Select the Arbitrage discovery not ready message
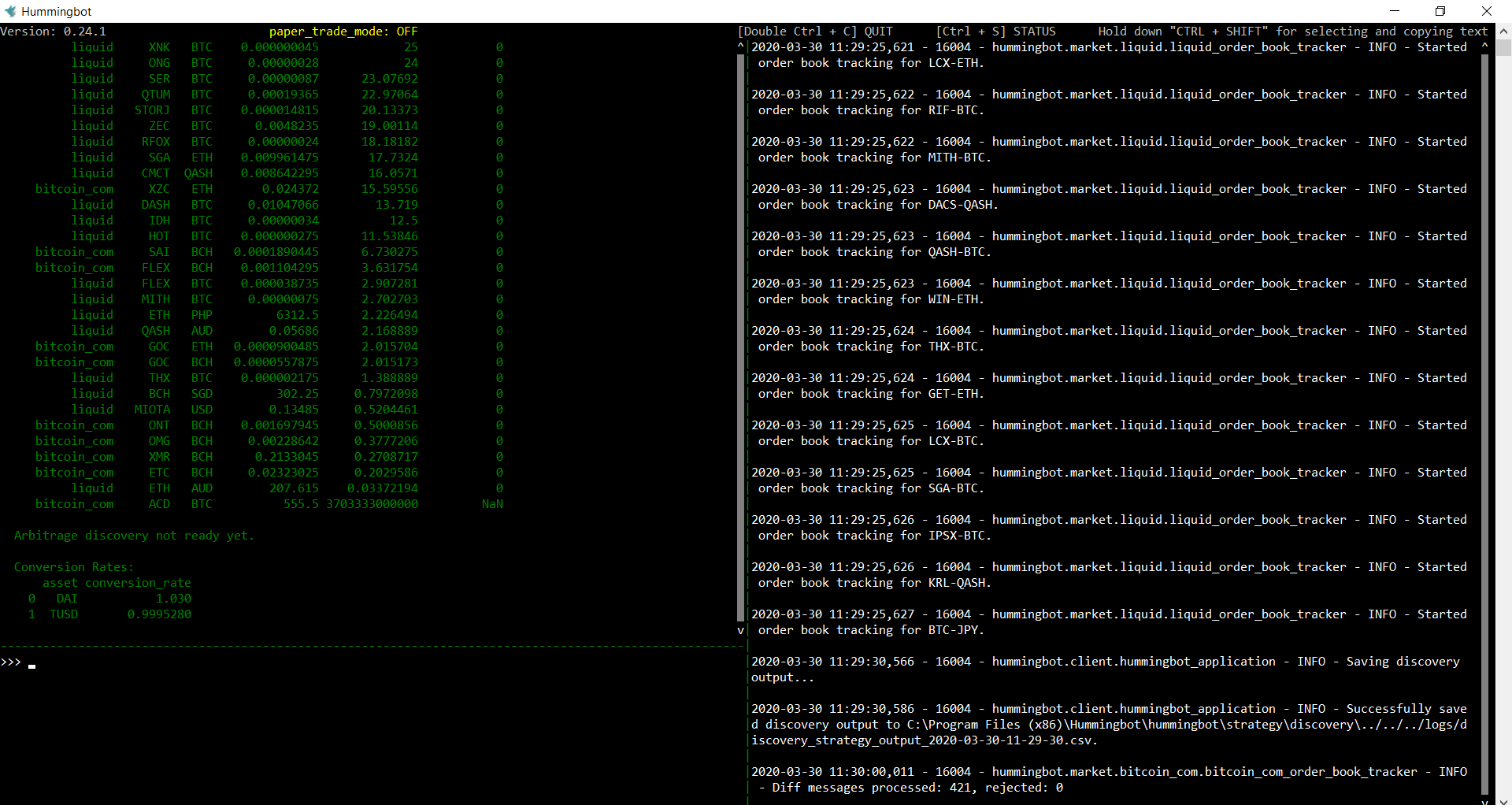Screen dimensions: 1512x805 click(x=134, y=536)
